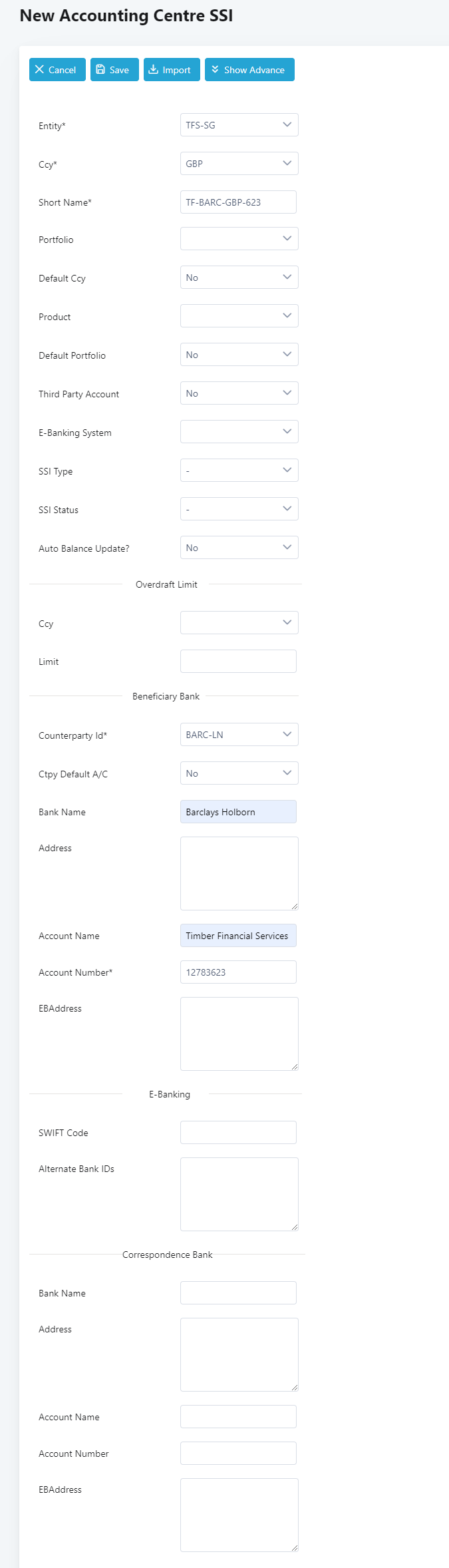Expand advanced fields with Show Advance
This screenshot has width=449, height=1568.
click(249, 70)
